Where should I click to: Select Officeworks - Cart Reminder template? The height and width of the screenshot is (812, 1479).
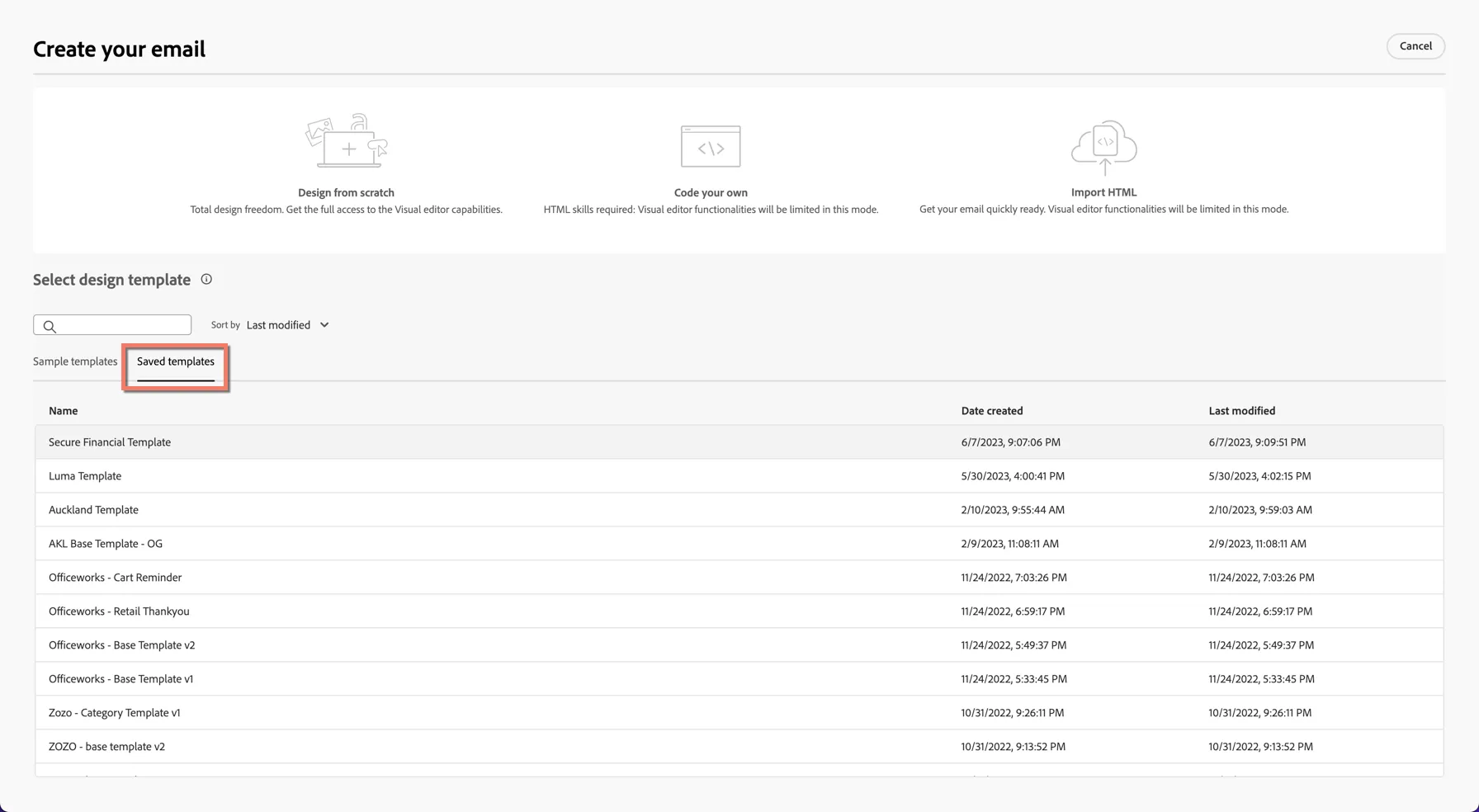tap(739, 578)
